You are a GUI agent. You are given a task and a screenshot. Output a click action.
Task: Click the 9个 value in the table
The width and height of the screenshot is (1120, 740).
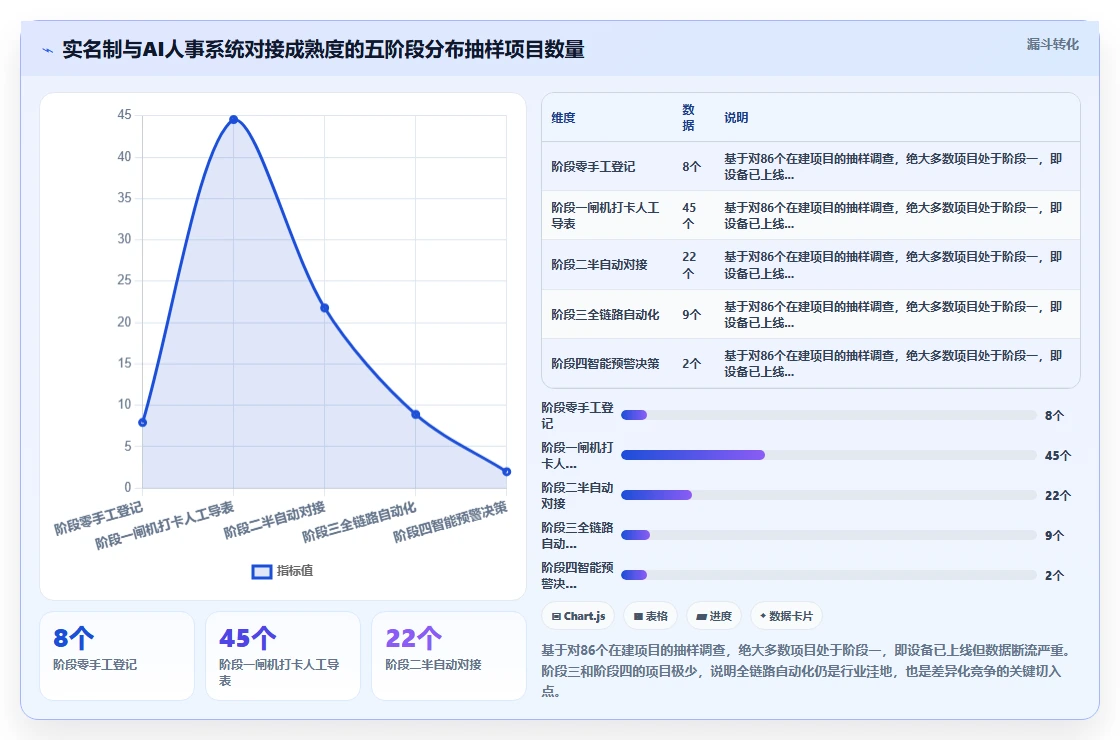click(x=691, y=314)
